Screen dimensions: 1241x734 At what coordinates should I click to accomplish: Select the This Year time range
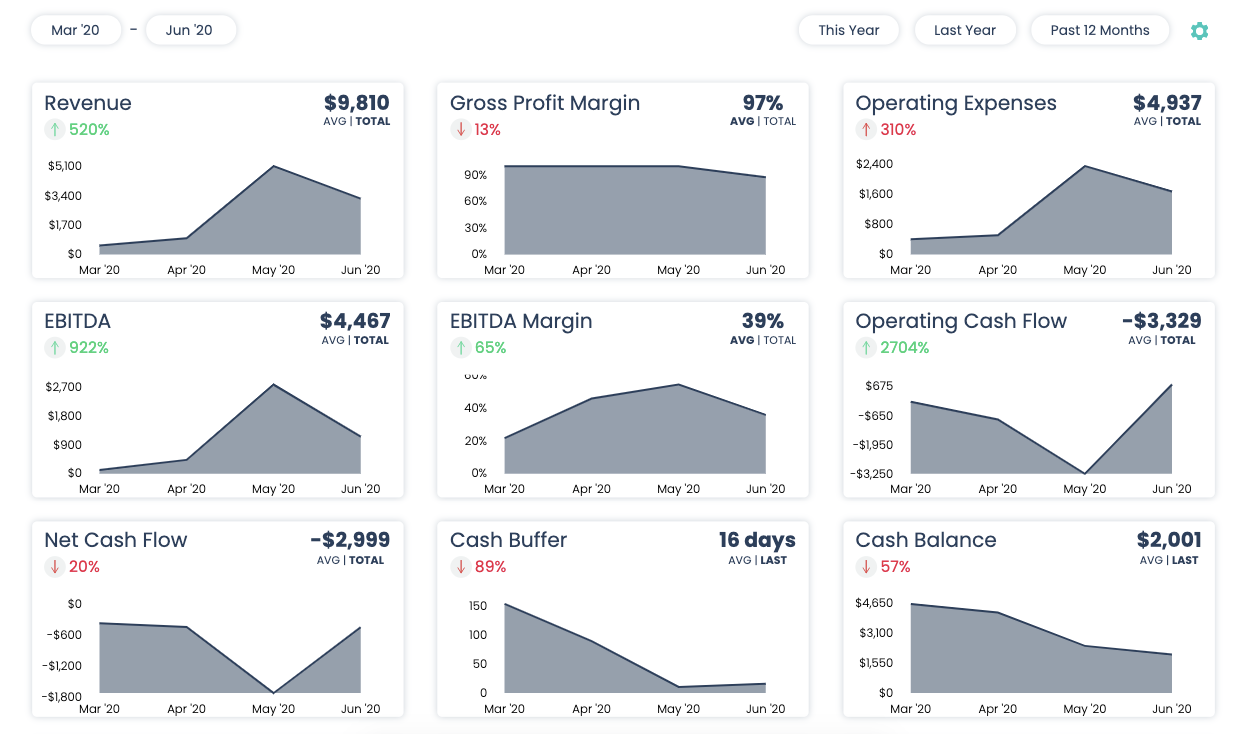click(848, 30)
